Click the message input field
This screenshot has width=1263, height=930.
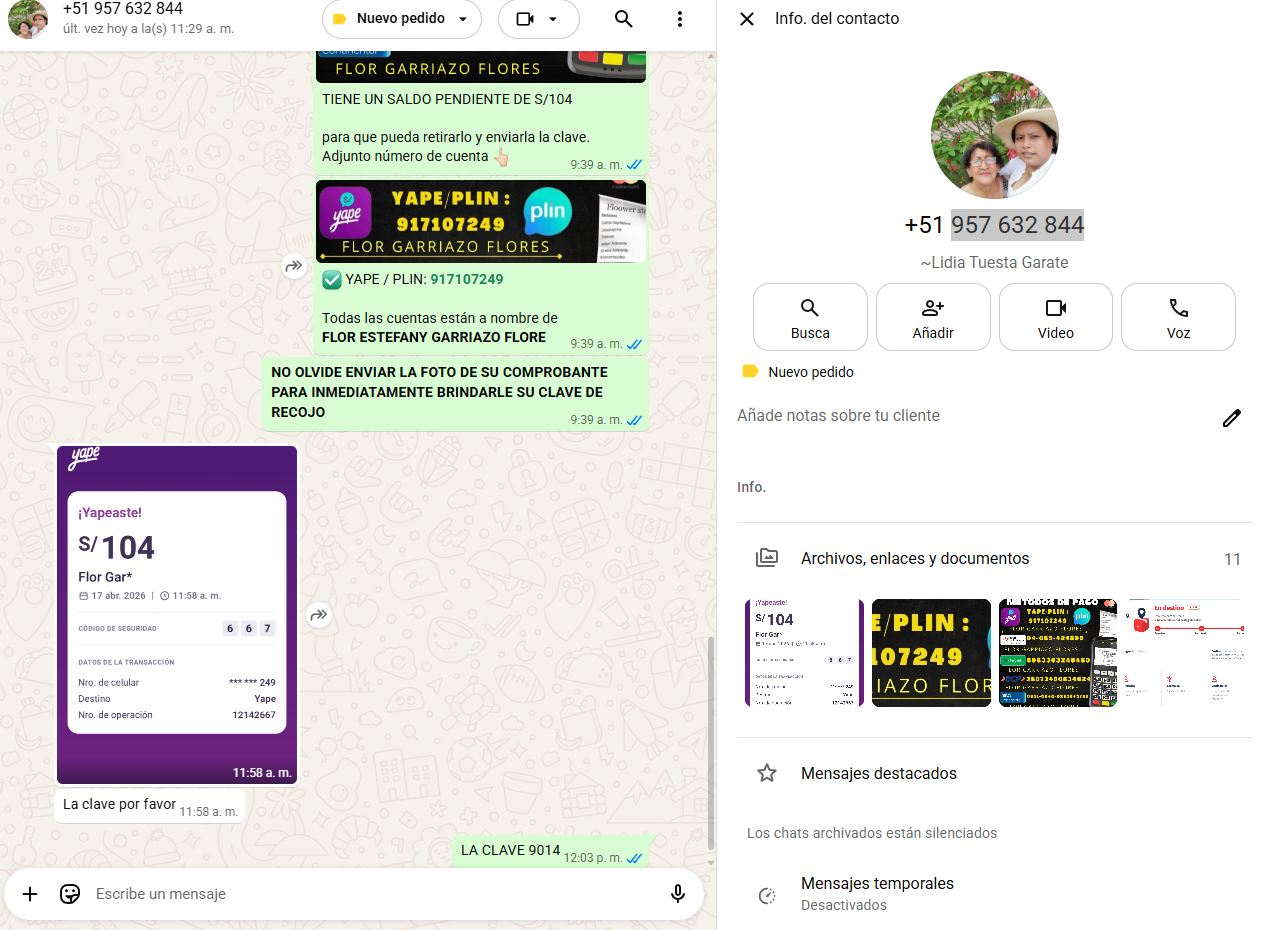[x=370, y=894]
